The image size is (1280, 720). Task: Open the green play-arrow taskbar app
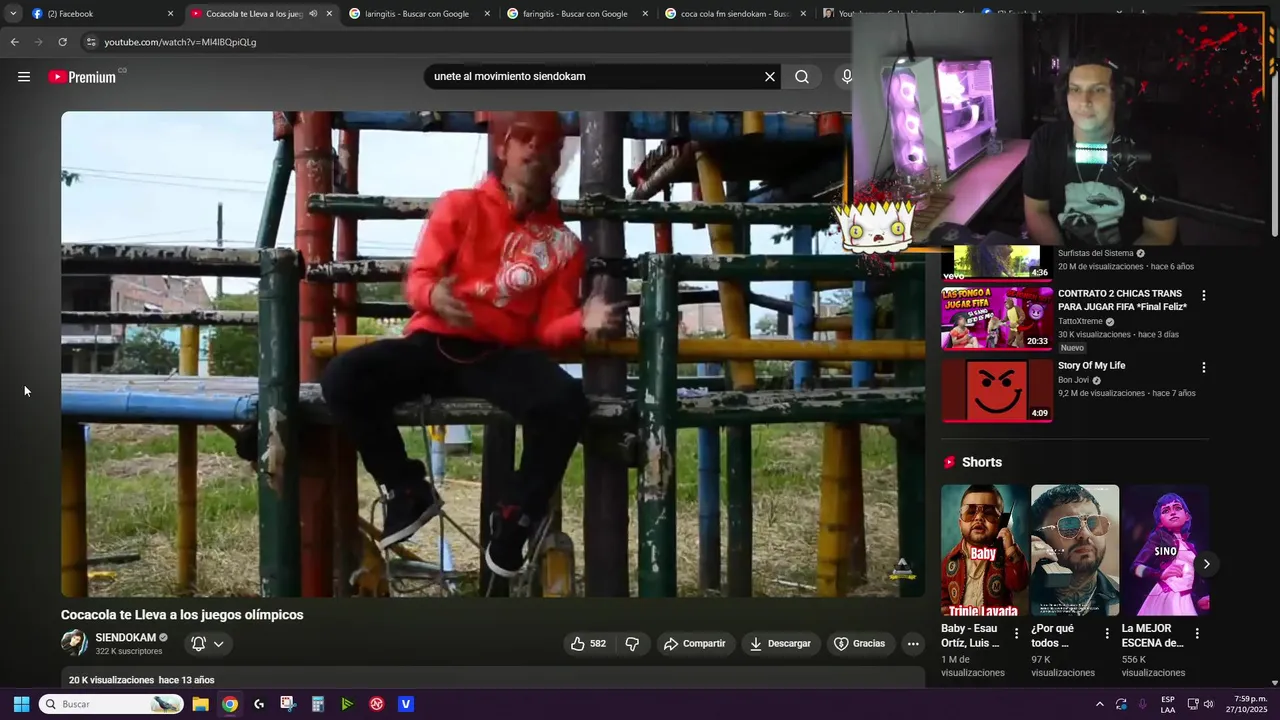pos(347,704)
